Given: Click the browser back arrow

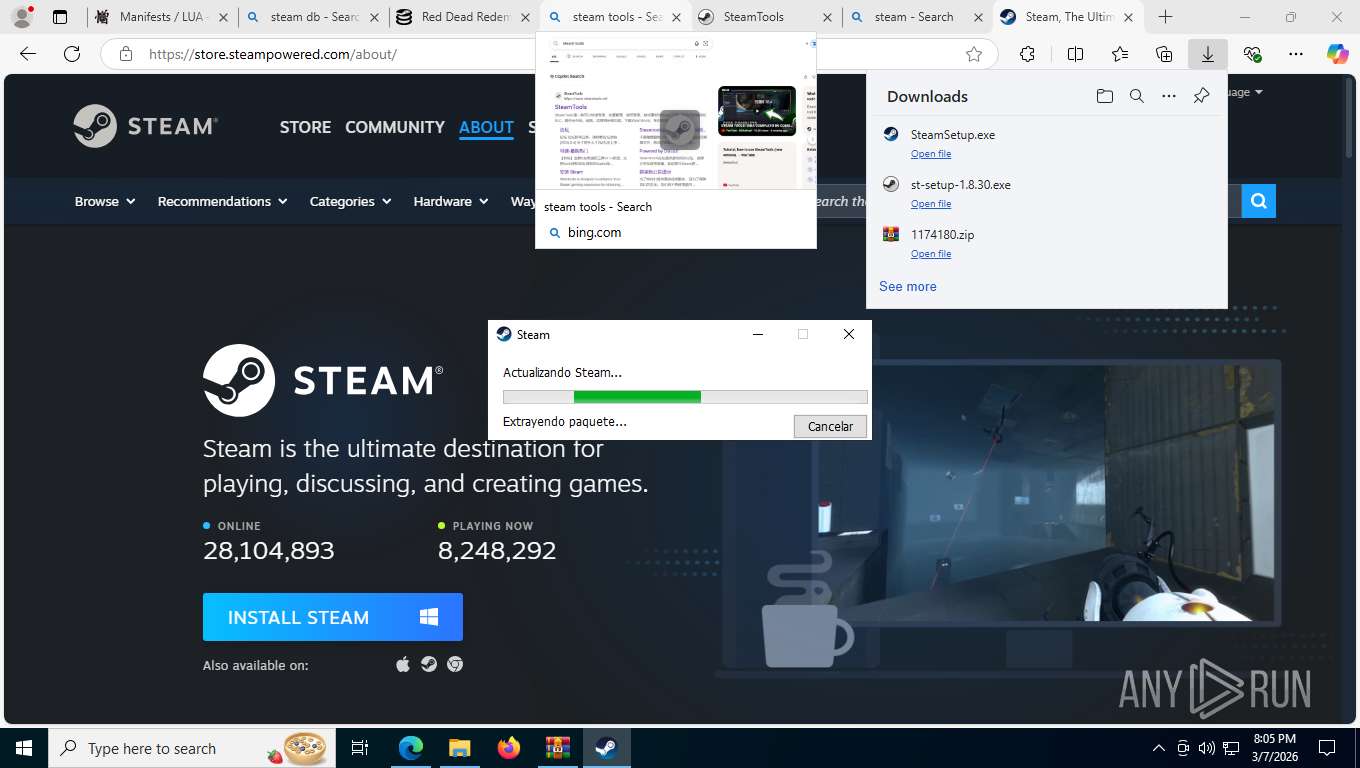Looking at the screenshot, I should (x=28, y=54).
